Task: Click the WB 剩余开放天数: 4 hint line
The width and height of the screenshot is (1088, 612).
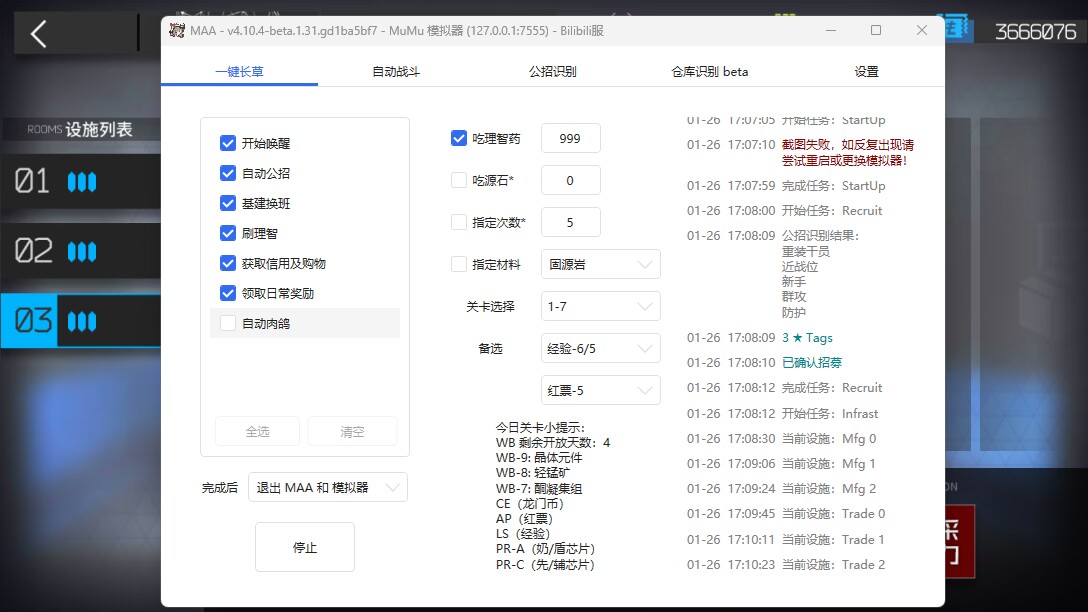Action: coord(553,442)
